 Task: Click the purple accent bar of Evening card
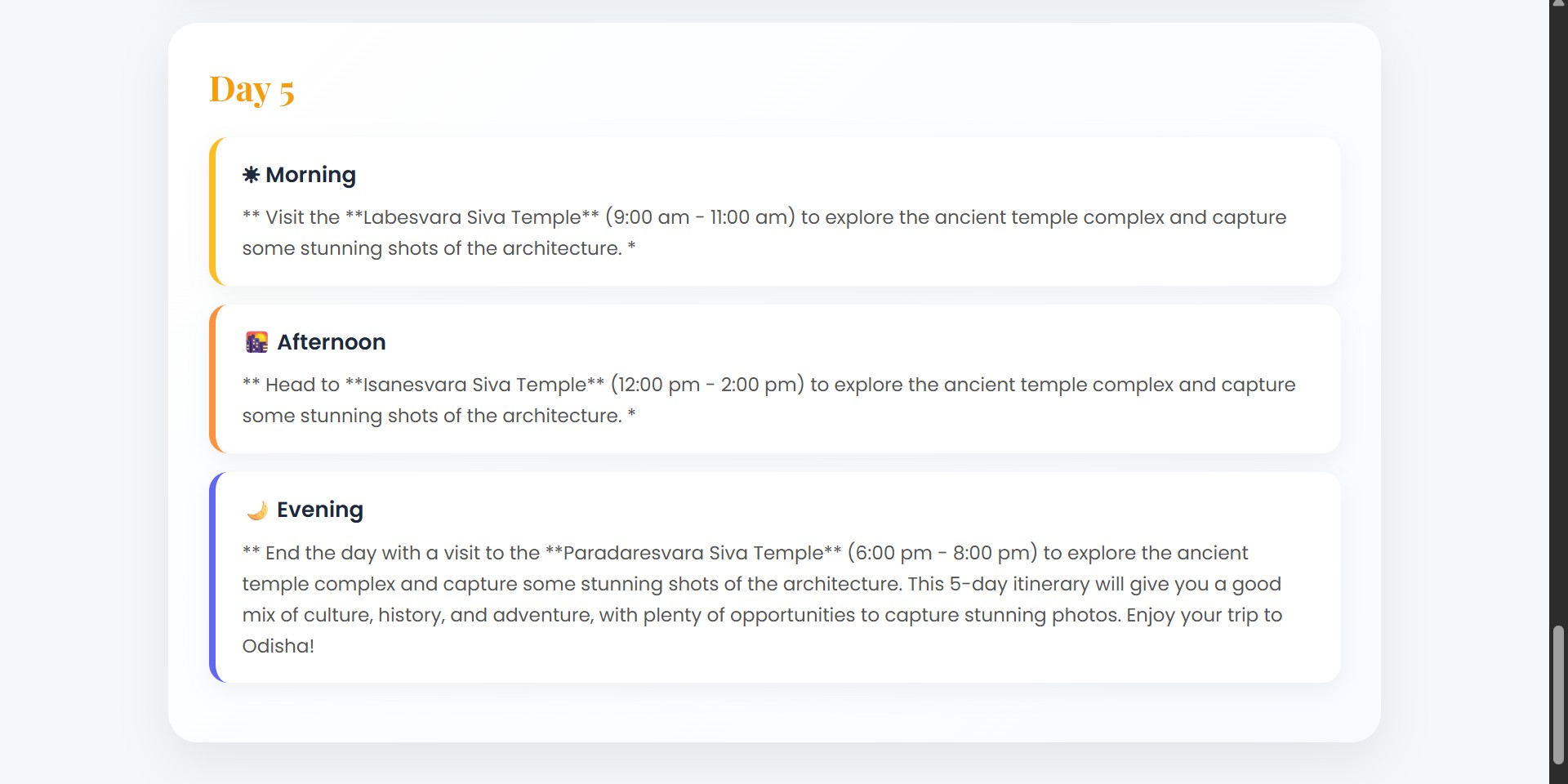(213, 577)
